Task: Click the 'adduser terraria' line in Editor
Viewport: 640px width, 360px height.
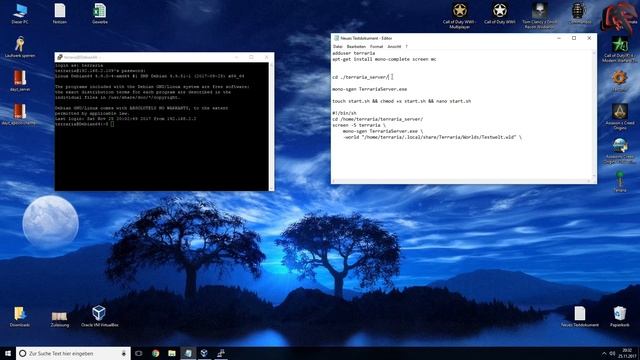Action: click(x=353, y=53)
